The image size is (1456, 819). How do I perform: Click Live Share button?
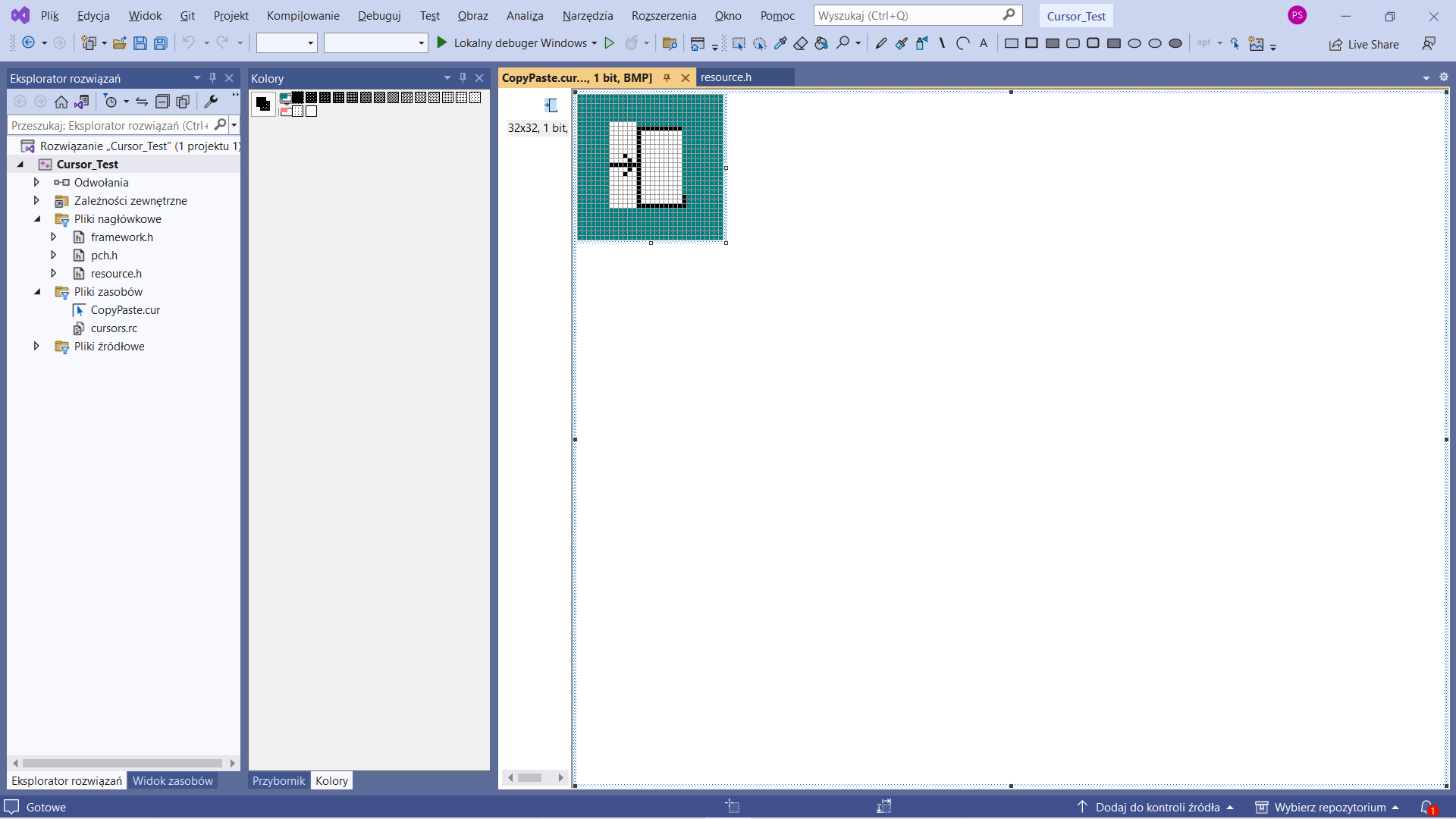pyautogui.click(x=1363, y=44)
